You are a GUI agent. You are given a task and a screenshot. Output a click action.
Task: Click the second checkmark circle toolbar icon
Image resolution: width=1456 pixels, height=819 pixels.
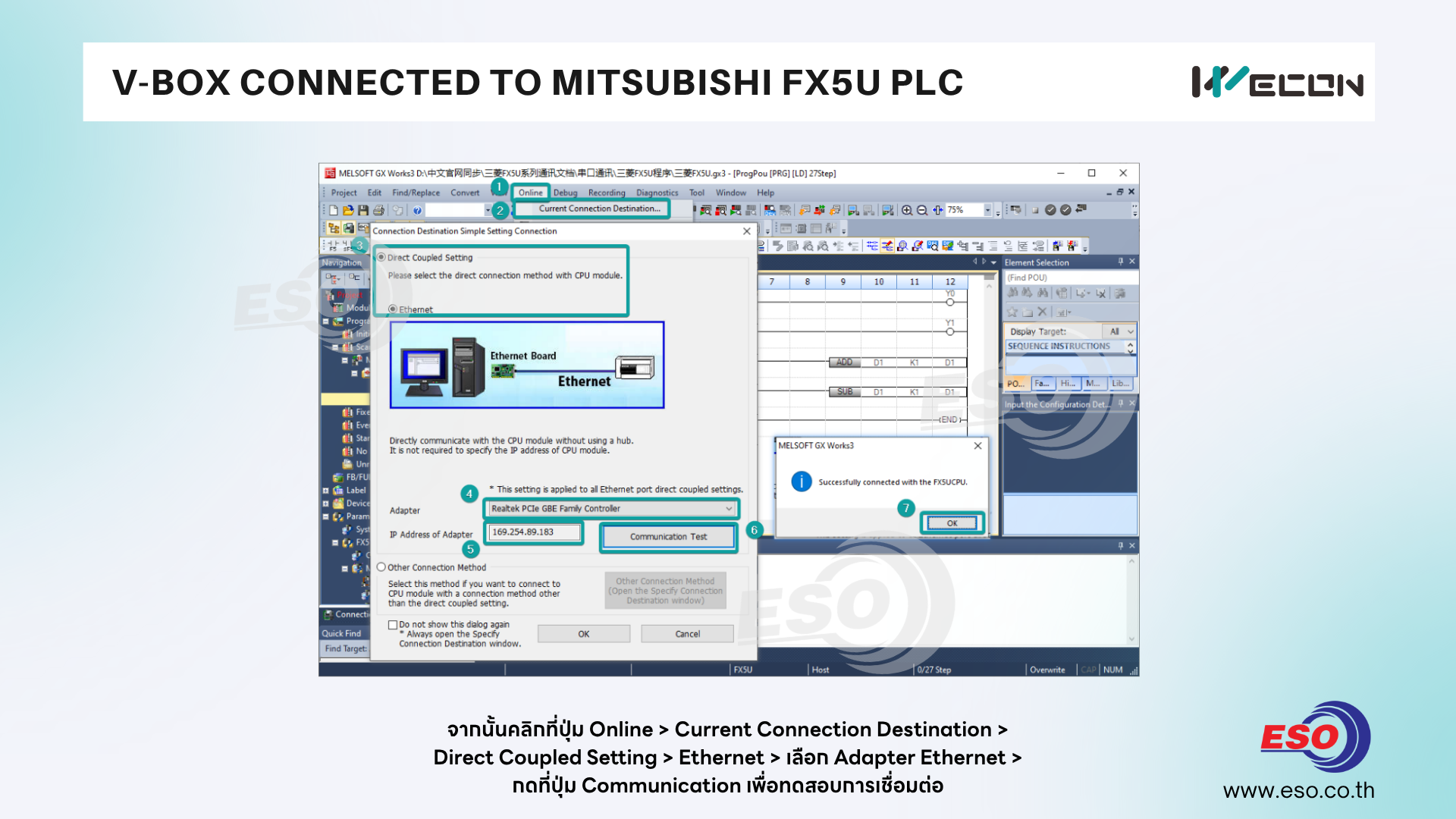(1065, 210)
